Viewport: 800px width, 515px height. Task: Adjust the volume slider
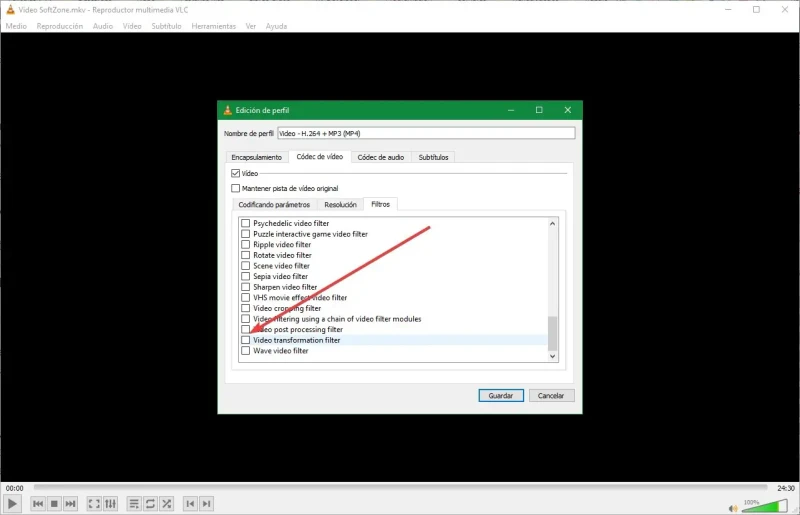pyautogui.click(x=764, y=506)
